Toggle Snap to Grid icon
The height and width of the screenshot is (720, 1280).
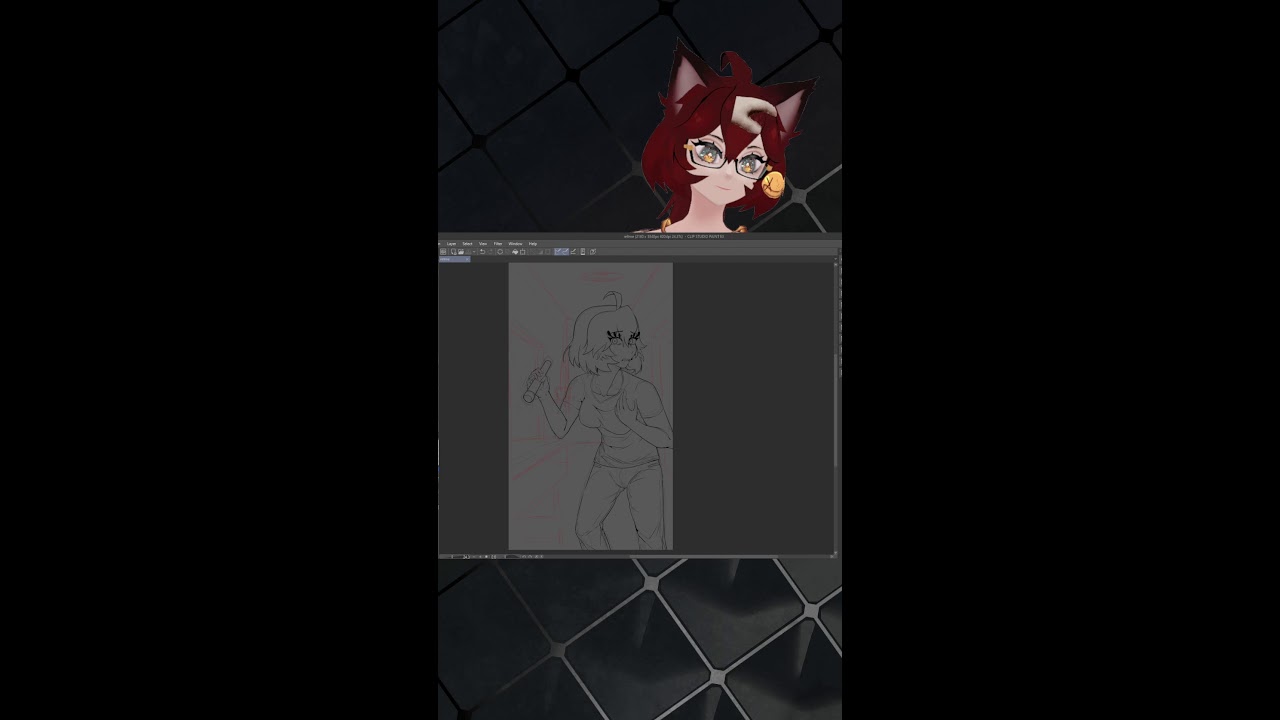coord(573,252)
